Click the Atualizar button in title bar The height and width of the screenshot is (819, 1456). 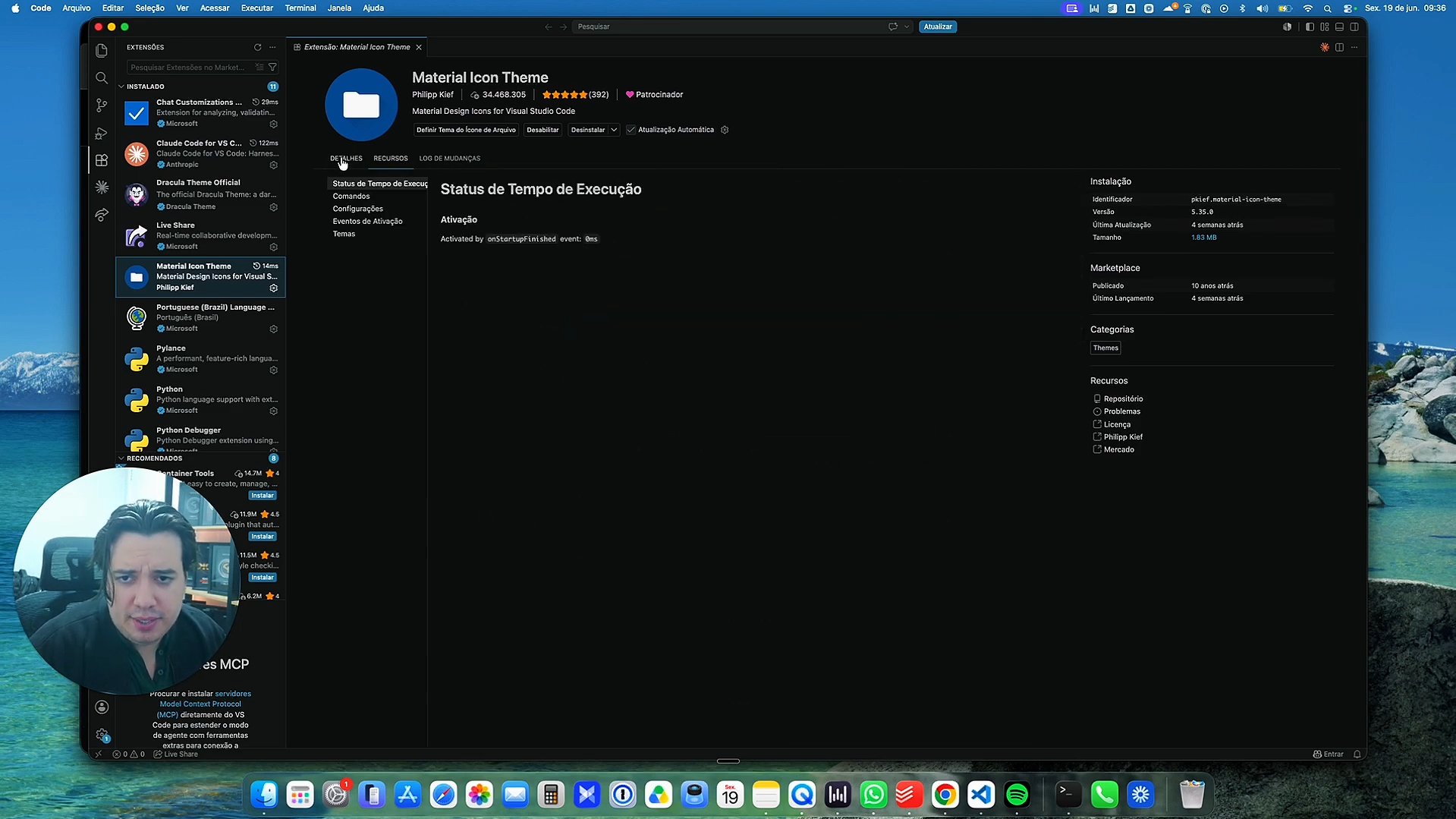938,27
